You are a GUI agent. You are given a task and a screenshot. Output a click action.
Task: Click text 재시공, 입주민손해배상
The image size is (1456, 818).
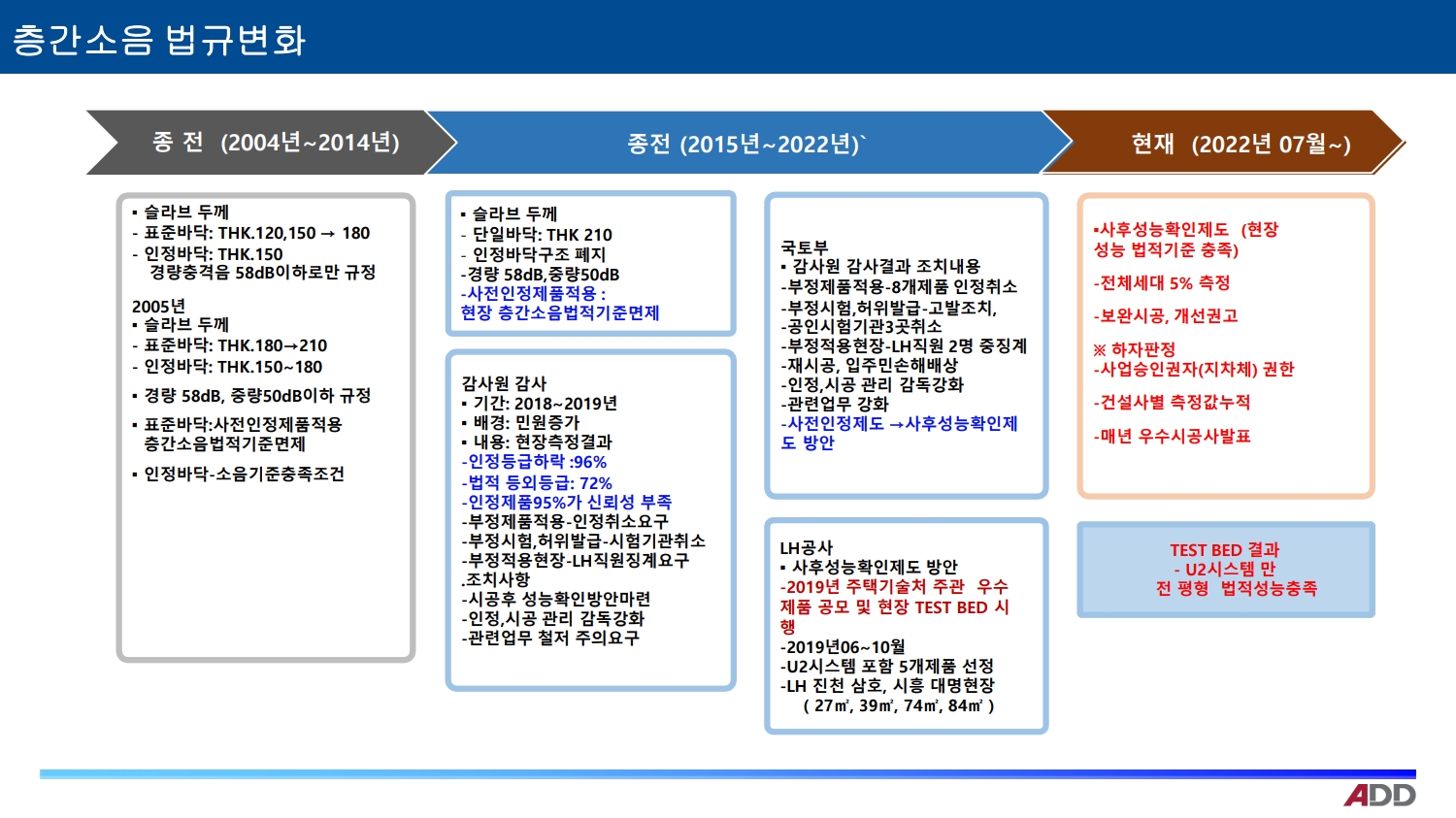[x=872, y=366]
